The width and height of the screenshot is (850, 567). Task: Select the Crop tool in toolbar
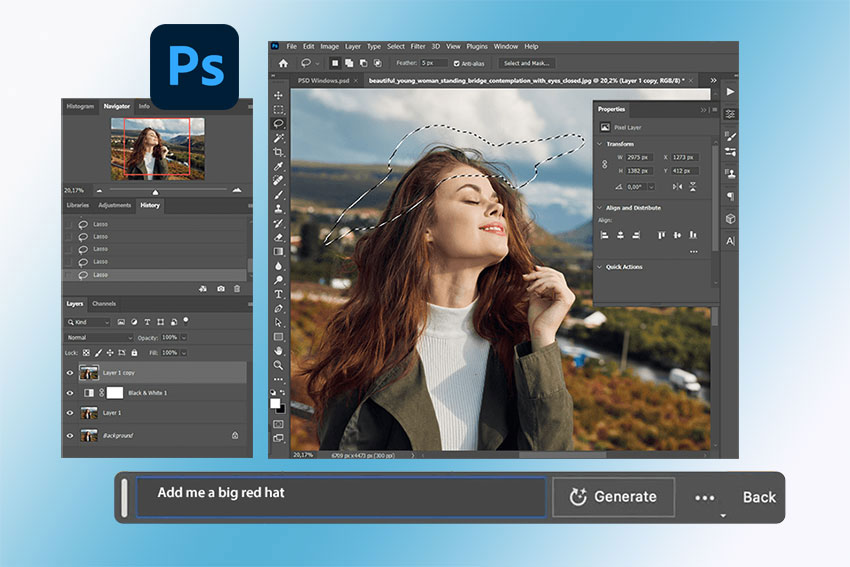279,152
